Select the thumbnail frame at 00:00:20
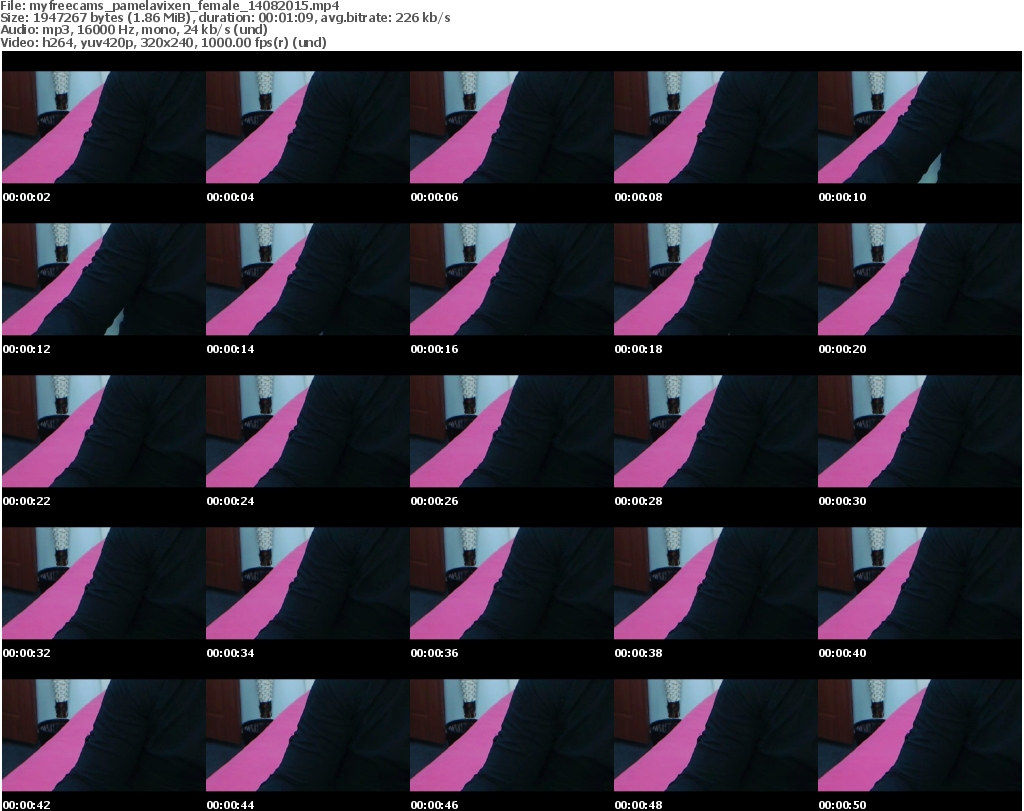Viewport: 1024px width, 811px height. (x=920, y=279)
